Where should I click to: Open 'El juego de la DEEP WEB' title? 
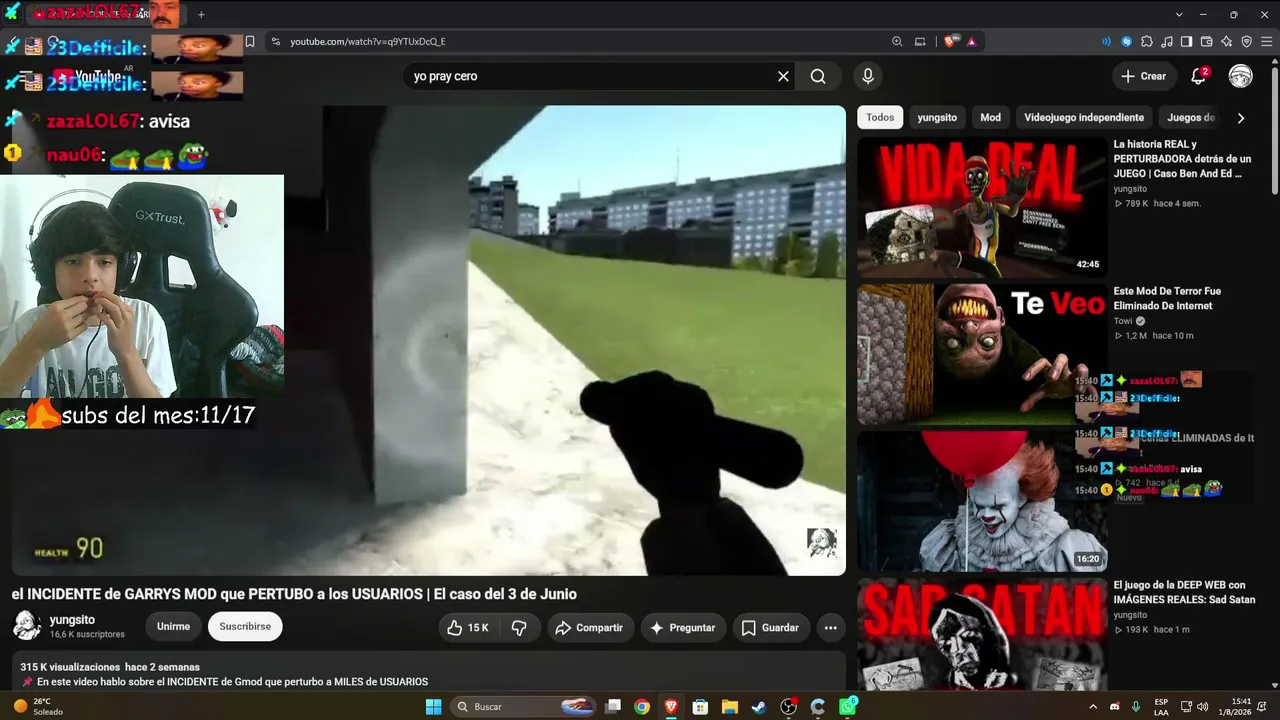tap(1184, 592)
